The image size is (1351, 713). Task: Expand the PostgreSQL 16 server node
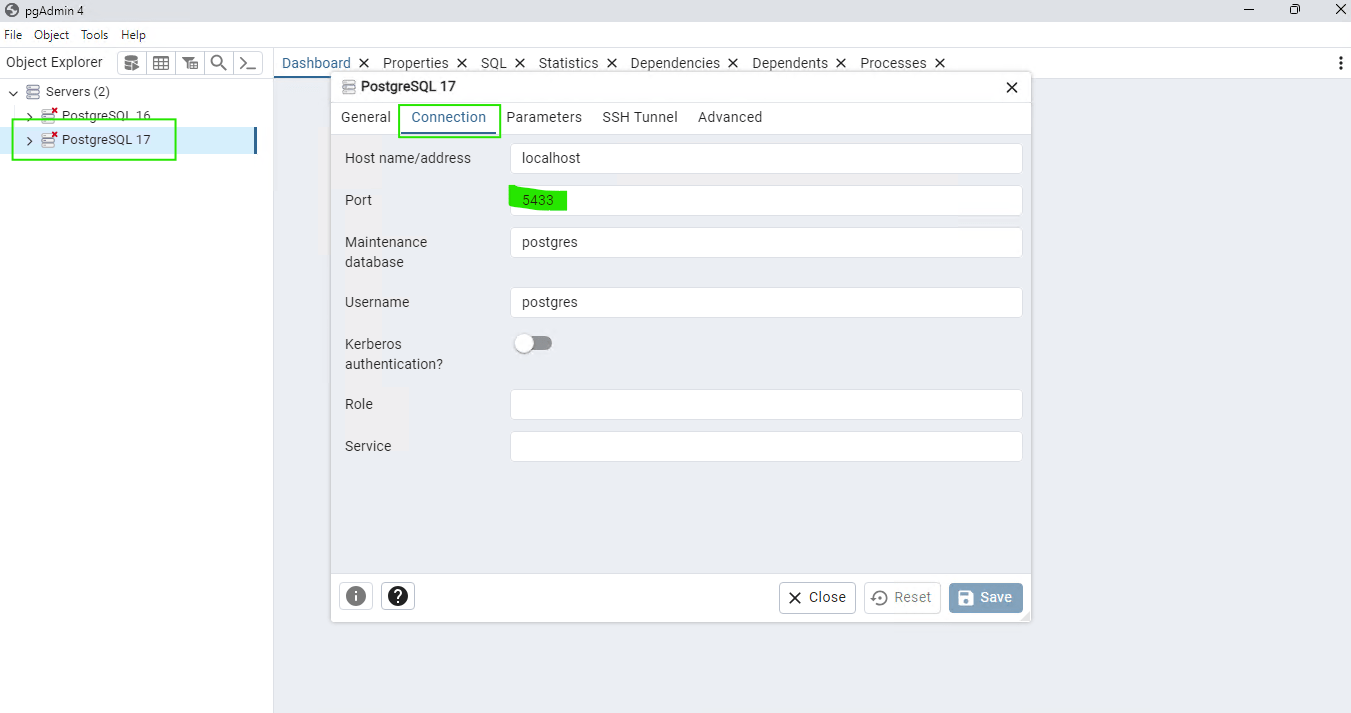click(x=29, y=116)
